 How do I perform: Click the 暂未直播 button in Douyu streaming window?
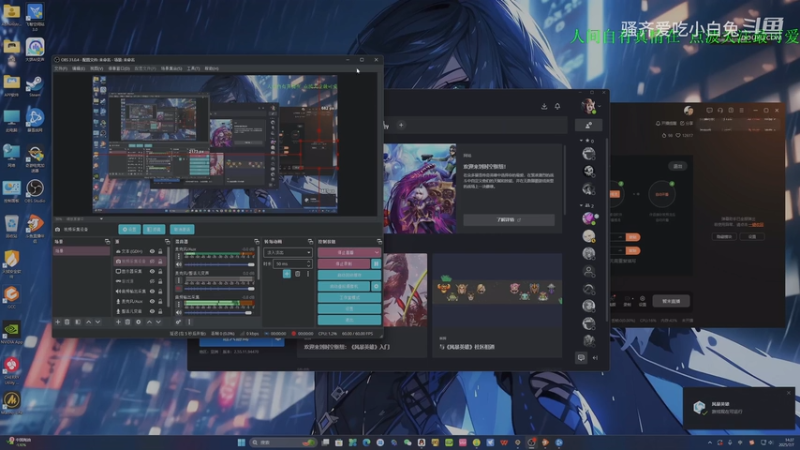tap(671, 301)
